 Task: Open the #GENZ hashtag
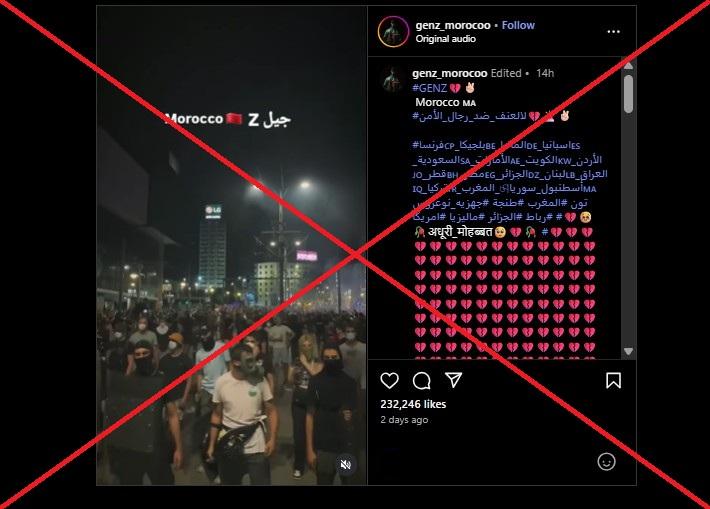pos(429,88)
